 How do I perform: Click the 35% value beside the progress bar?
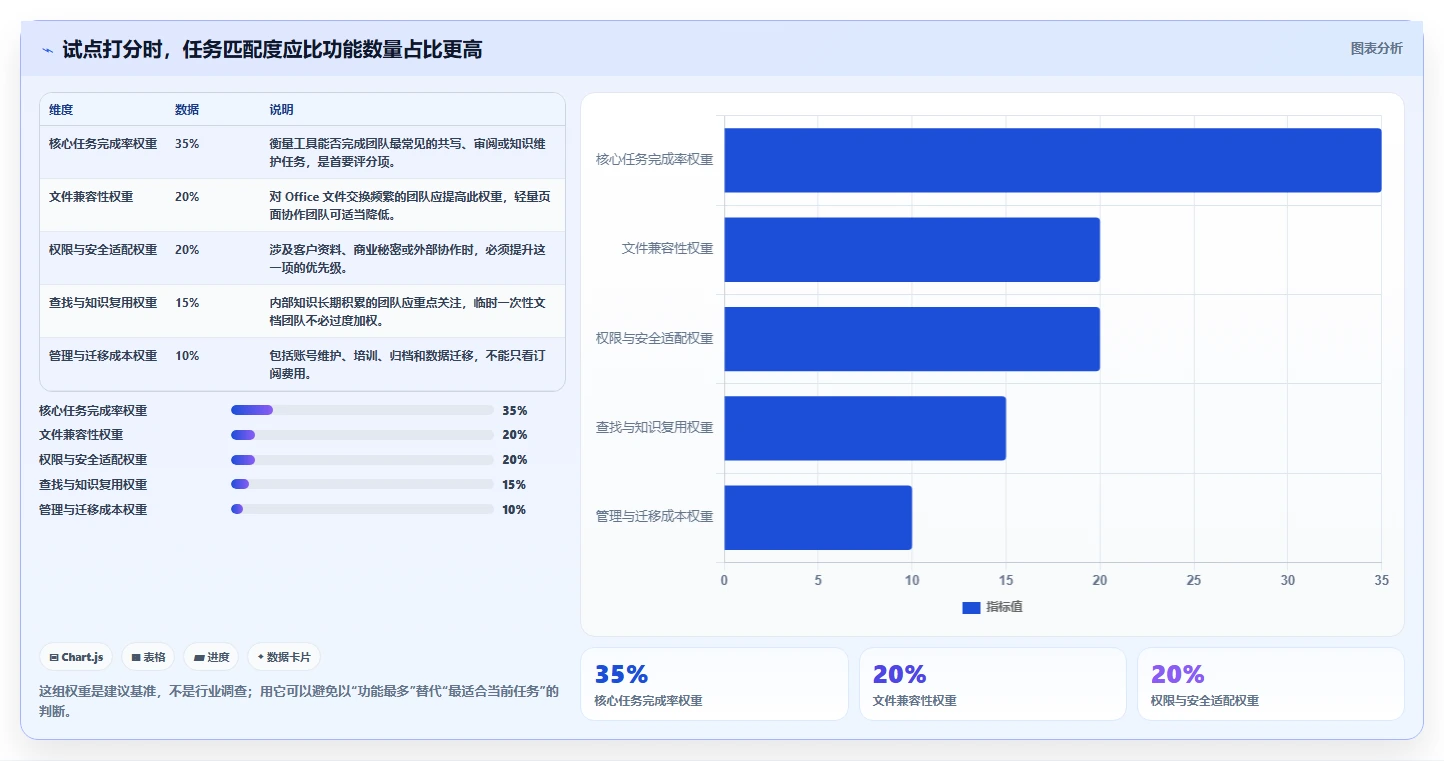click(514, 411)
